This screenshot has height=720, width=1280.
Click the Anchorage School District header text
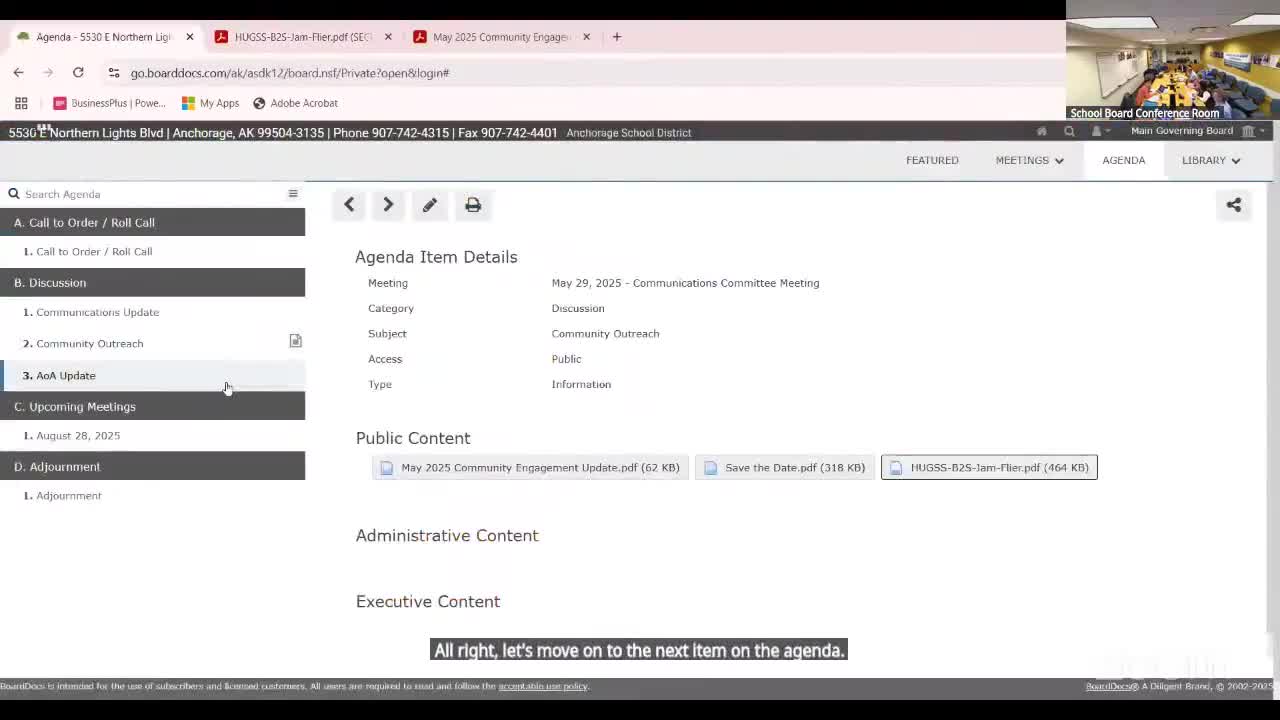click(x=629, y=132)
